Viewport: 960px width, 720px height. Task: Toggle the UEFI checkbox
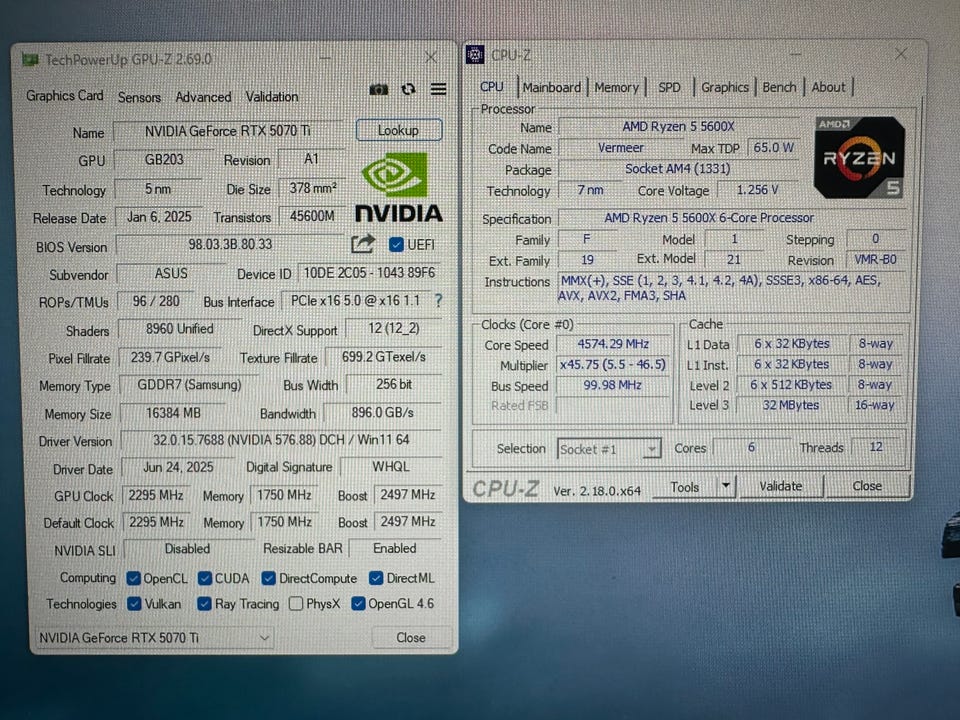pos(396,245)
